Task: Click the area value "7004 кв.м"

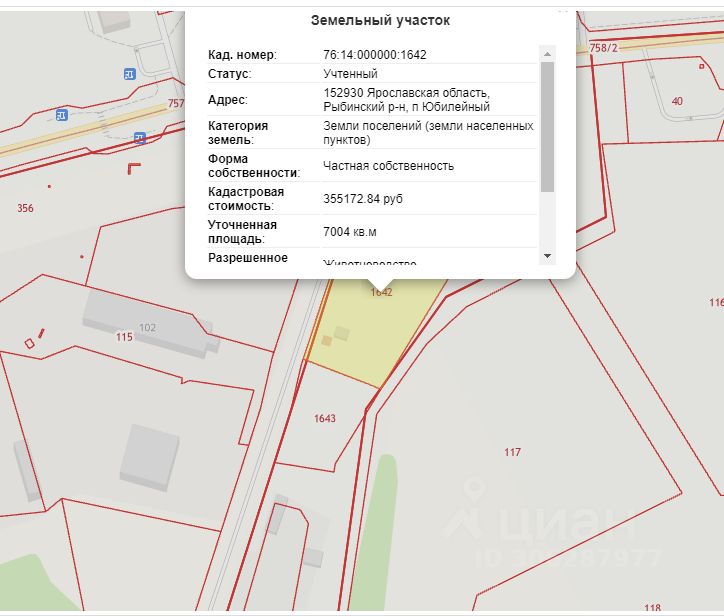Action: [x=350, y=232]
